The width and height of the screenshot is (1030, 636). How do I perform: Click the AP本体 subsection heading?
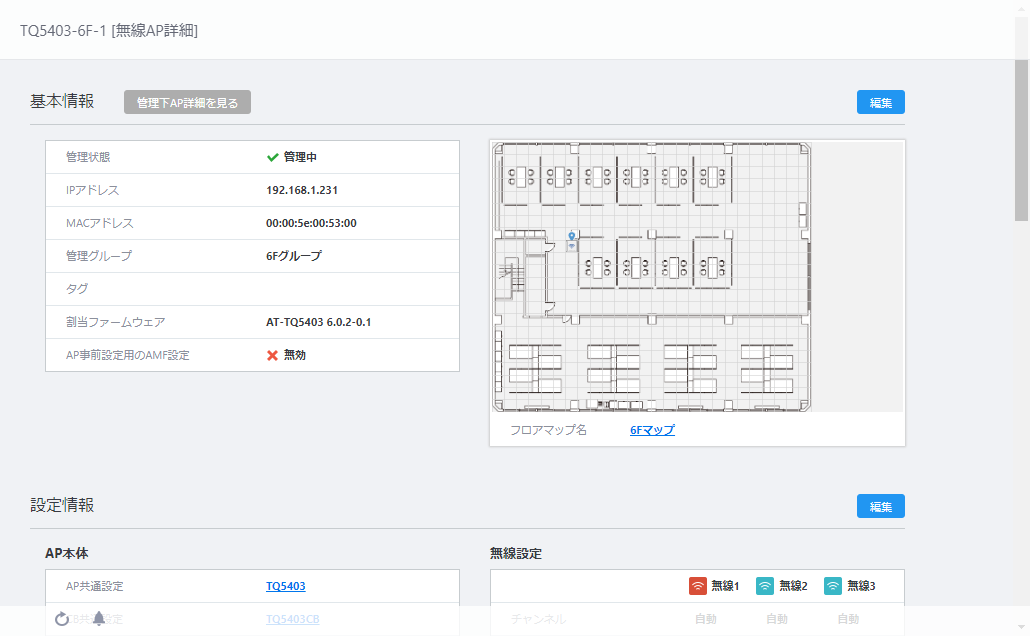(66, 554)
